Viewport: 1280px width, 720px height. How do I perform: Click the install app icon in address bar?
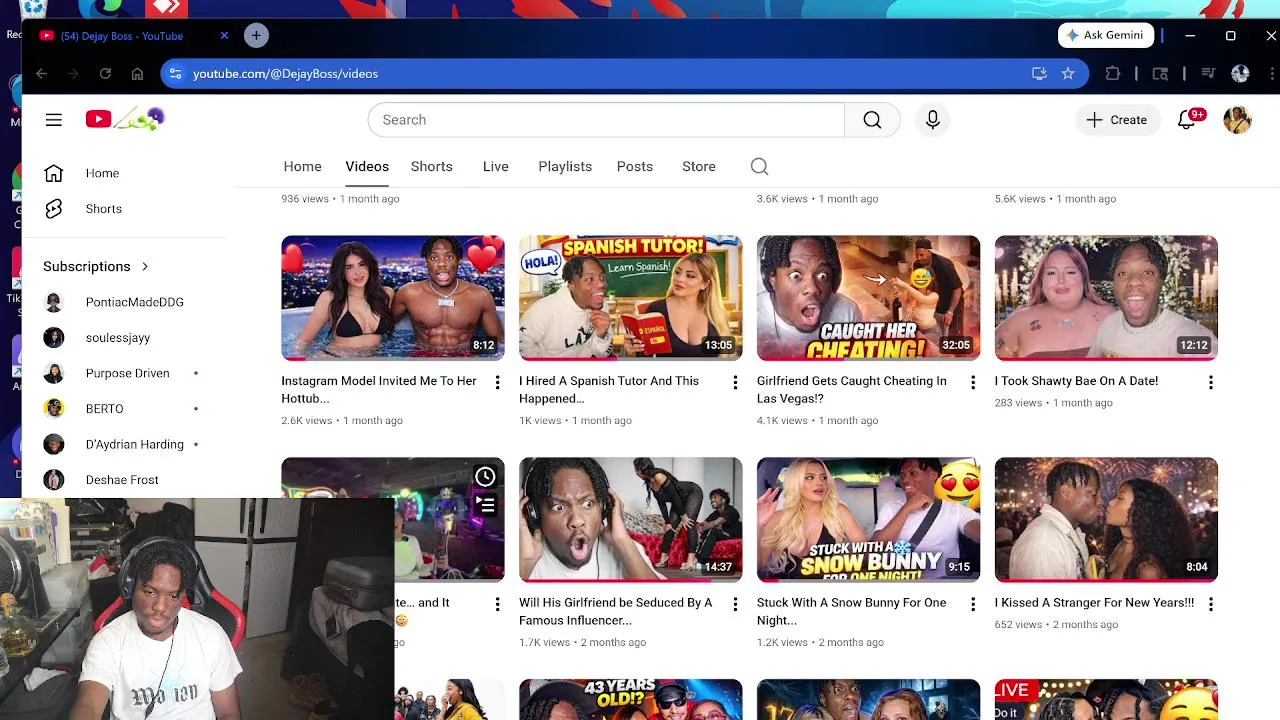tap(1039, 74)
